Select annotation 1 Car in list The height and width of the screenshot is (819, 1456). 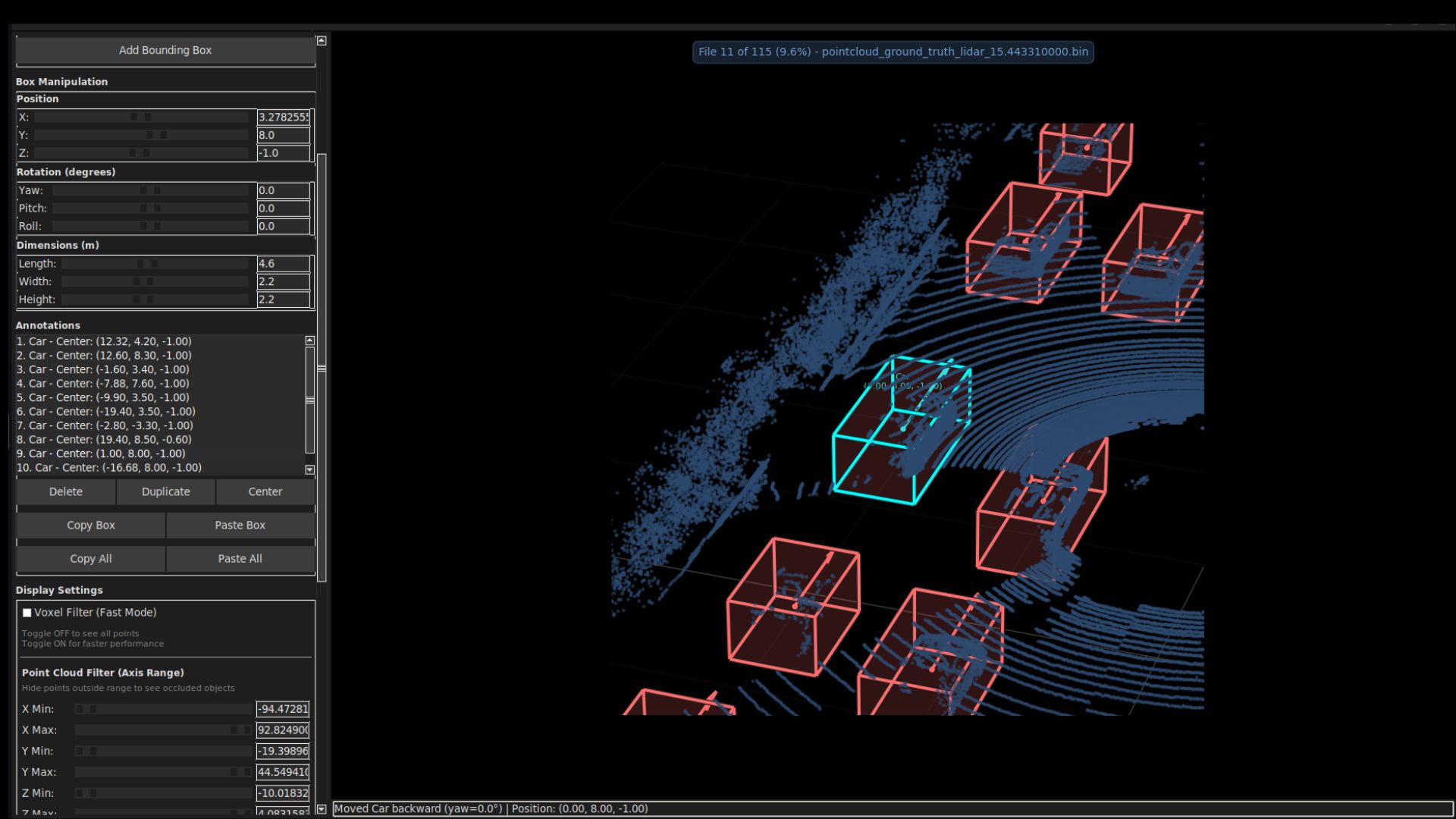(104, 341)
